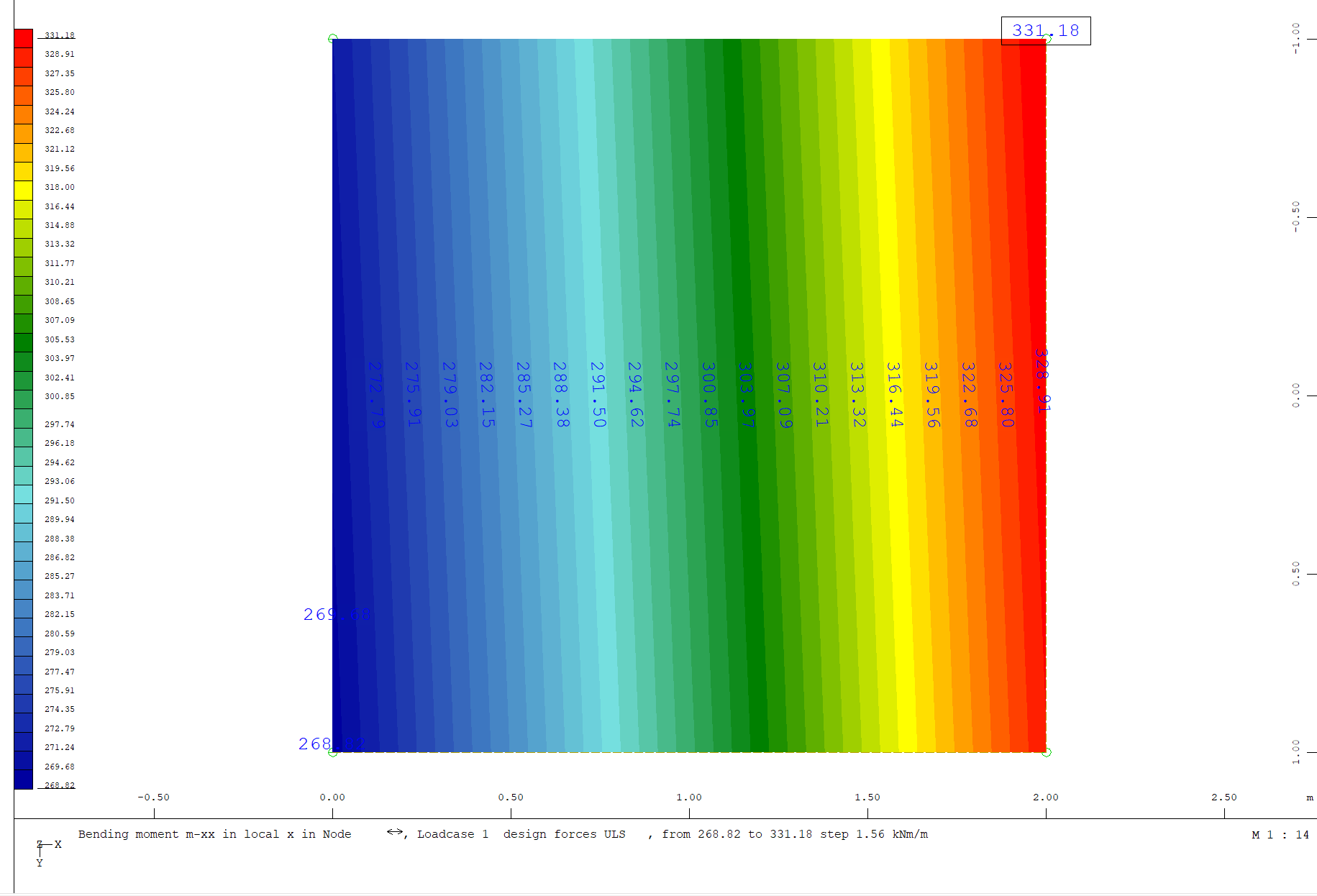
Task: Click the dark blue 268.82 legend swatch
Action: 24,780
